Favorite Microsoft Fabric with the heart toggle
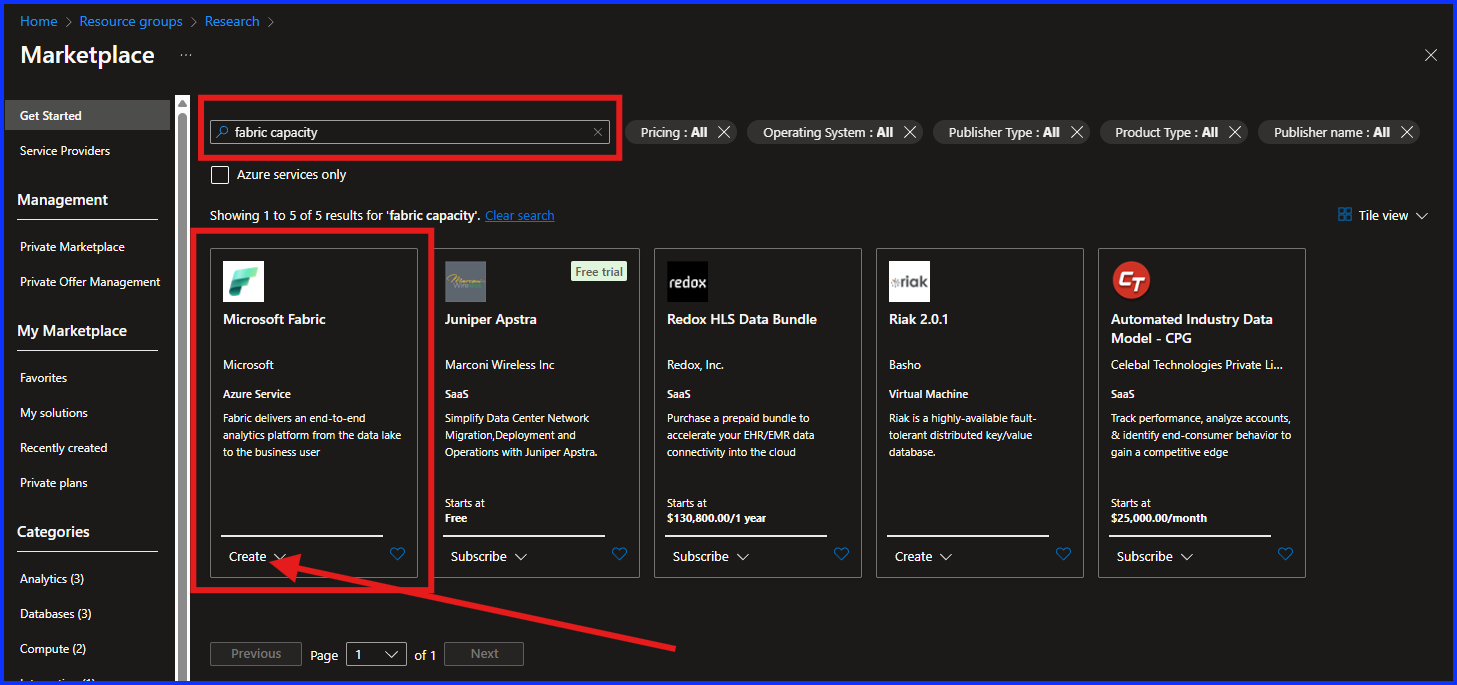Viewport: 1457px width, 685px height. (397, 553)
